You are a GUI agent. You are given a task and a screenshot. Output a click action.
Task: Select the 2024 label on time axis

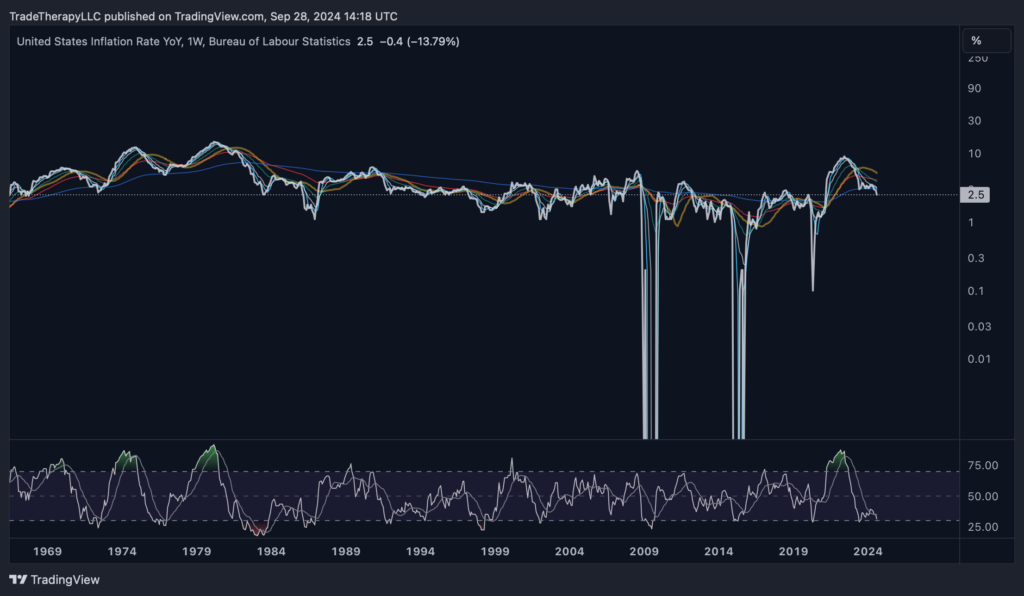tap(868, 551)
